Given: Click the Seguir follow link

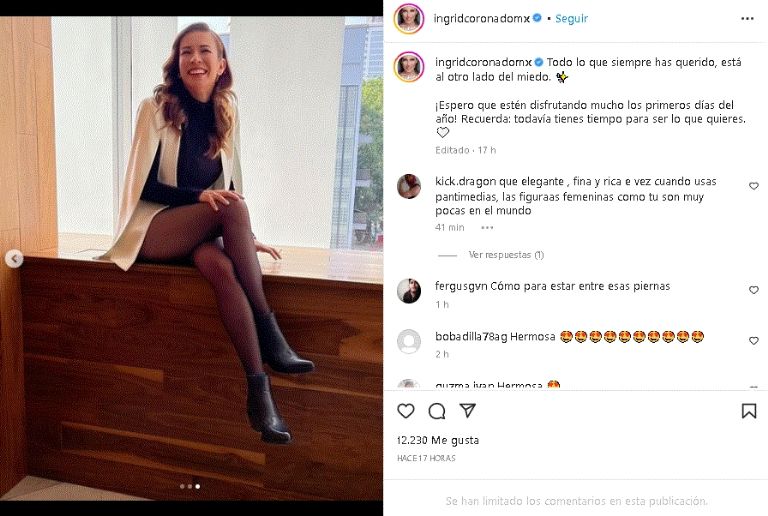Looking at the screenshot, I should 572,19.
